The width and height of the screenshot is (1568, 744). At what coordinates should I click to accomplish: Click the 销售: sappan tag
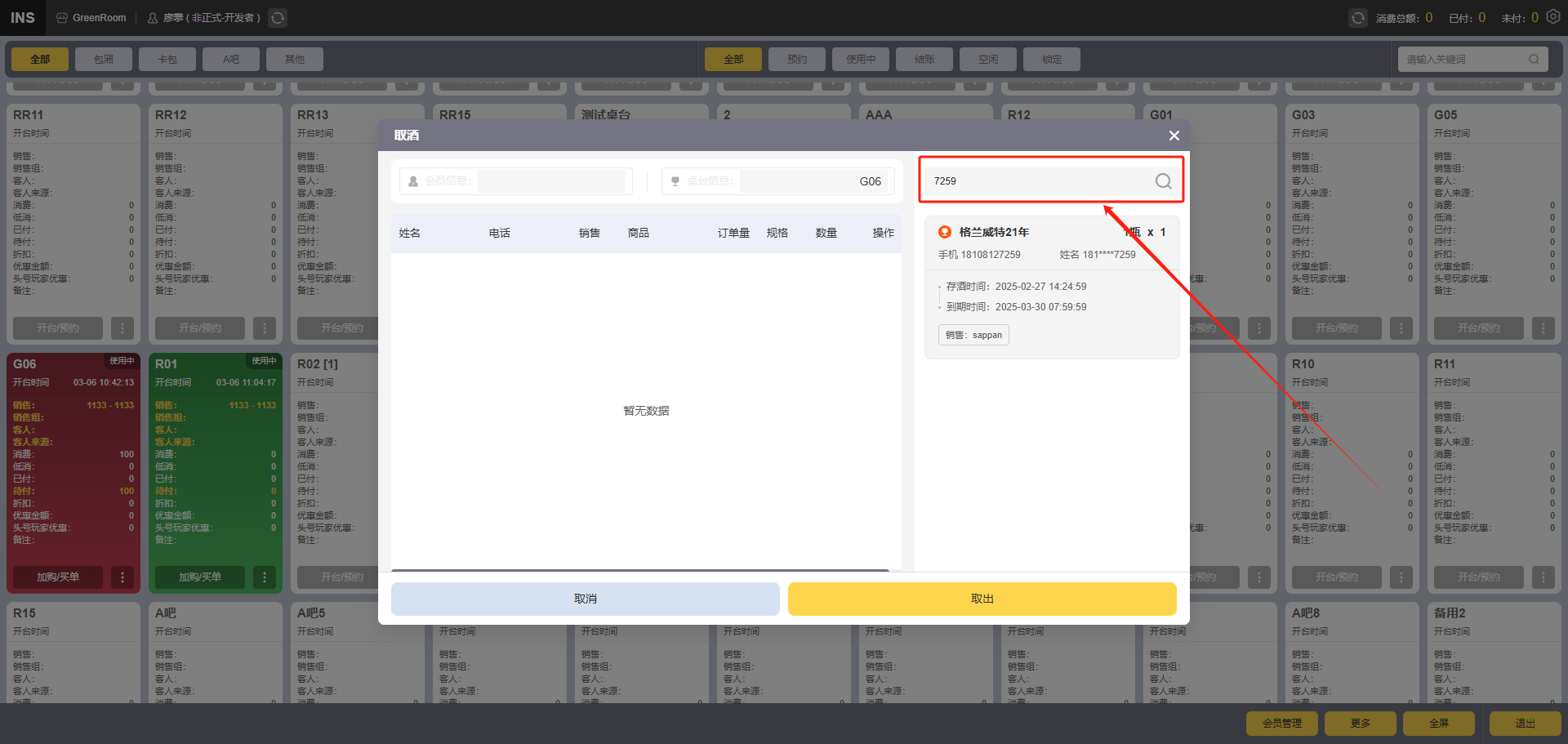click(x=973, y=335)
